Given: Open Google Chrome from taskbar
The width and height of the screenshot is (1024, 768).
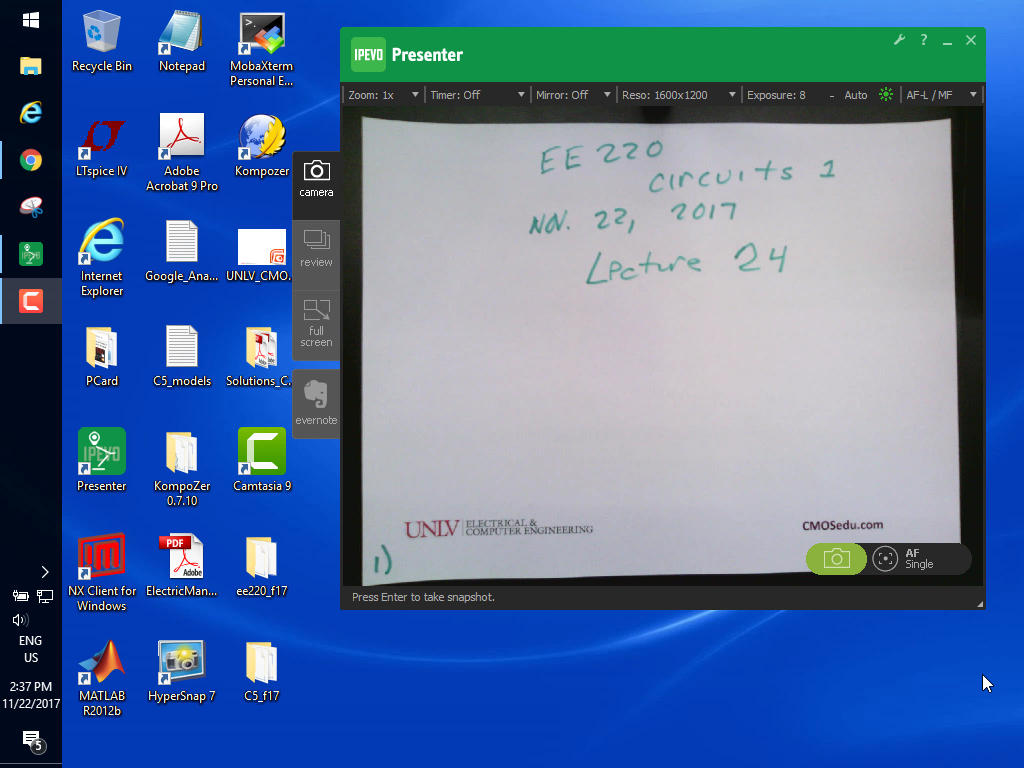Looking at the screenshot, I should click(31, 160).
